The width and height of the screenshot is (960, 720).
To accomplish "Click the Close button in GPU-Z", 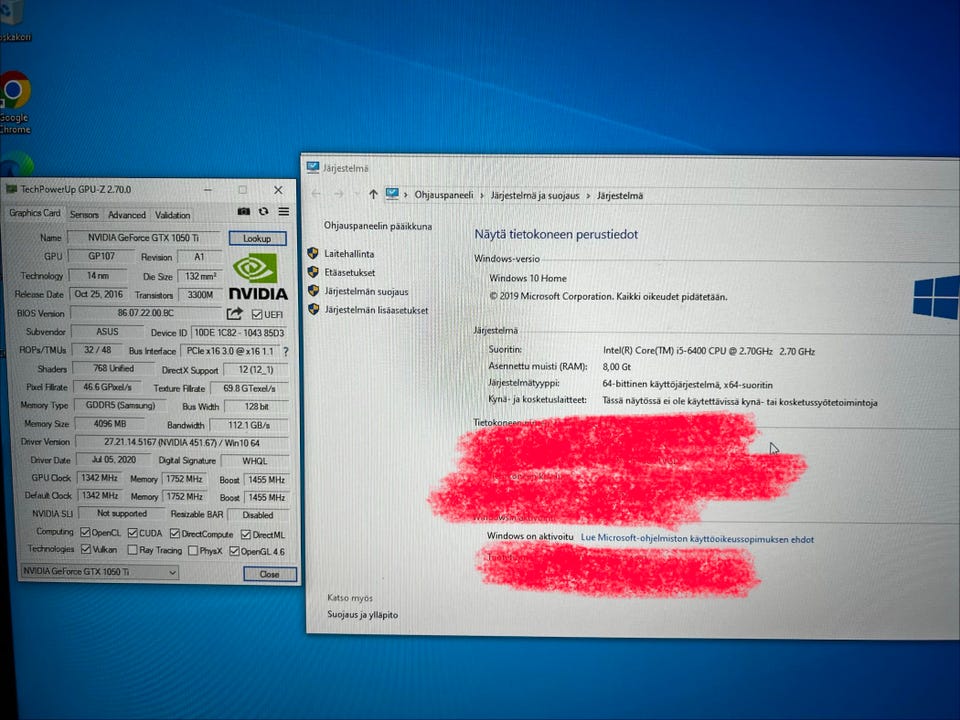I will [269, 574].
